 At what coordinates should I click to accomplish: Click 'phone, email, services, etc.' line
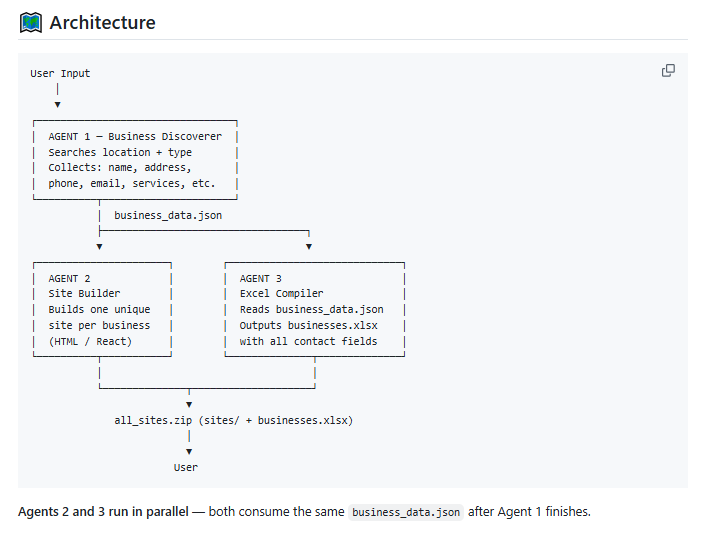pos(132,183)
